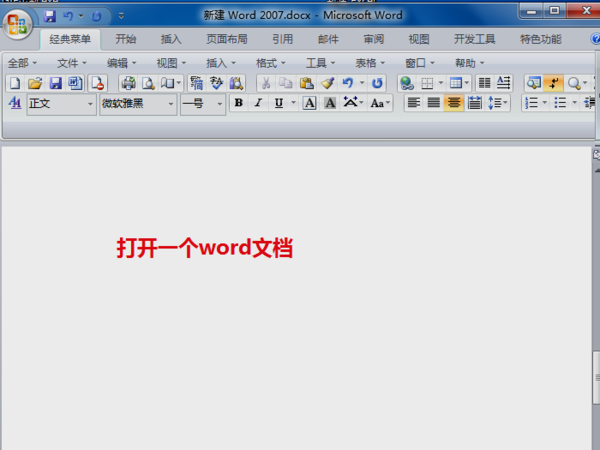Set left text alignment
The height and width of the screenshot is (450, 600).
pyautogui.click(x=414, y=103)
